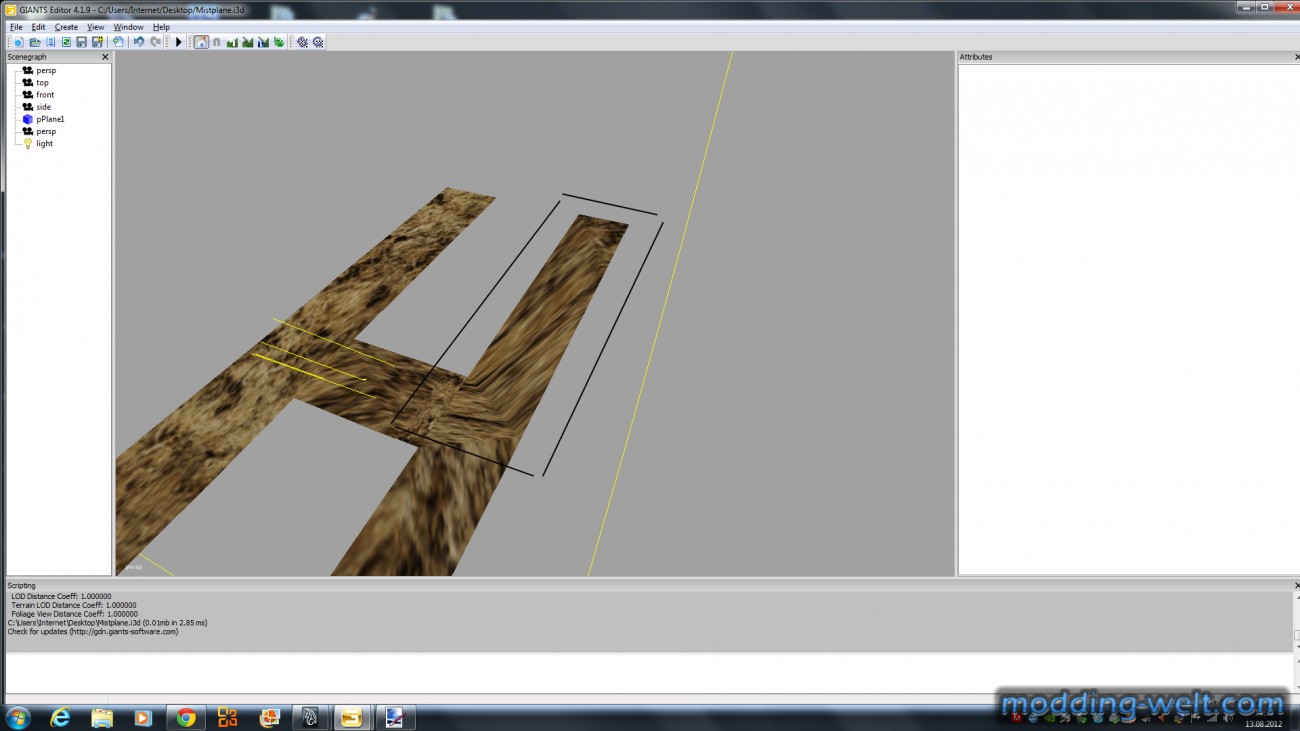Click the first round gear toolbar icon

coord(302,42)
